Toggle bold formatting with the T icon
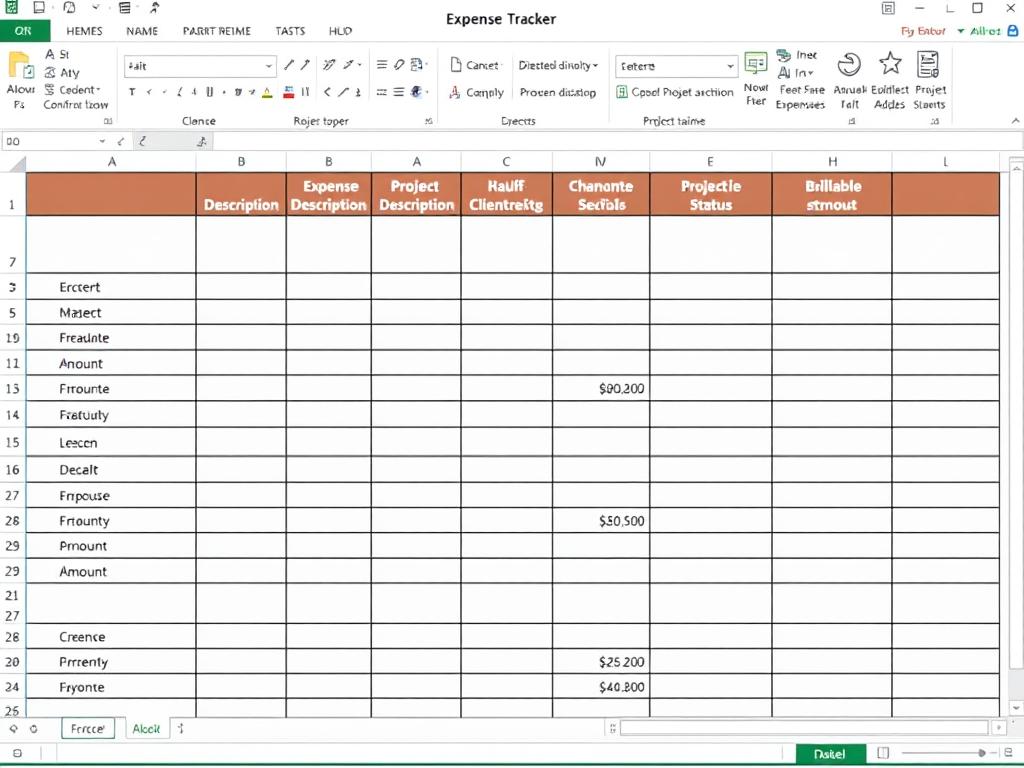 132,92
